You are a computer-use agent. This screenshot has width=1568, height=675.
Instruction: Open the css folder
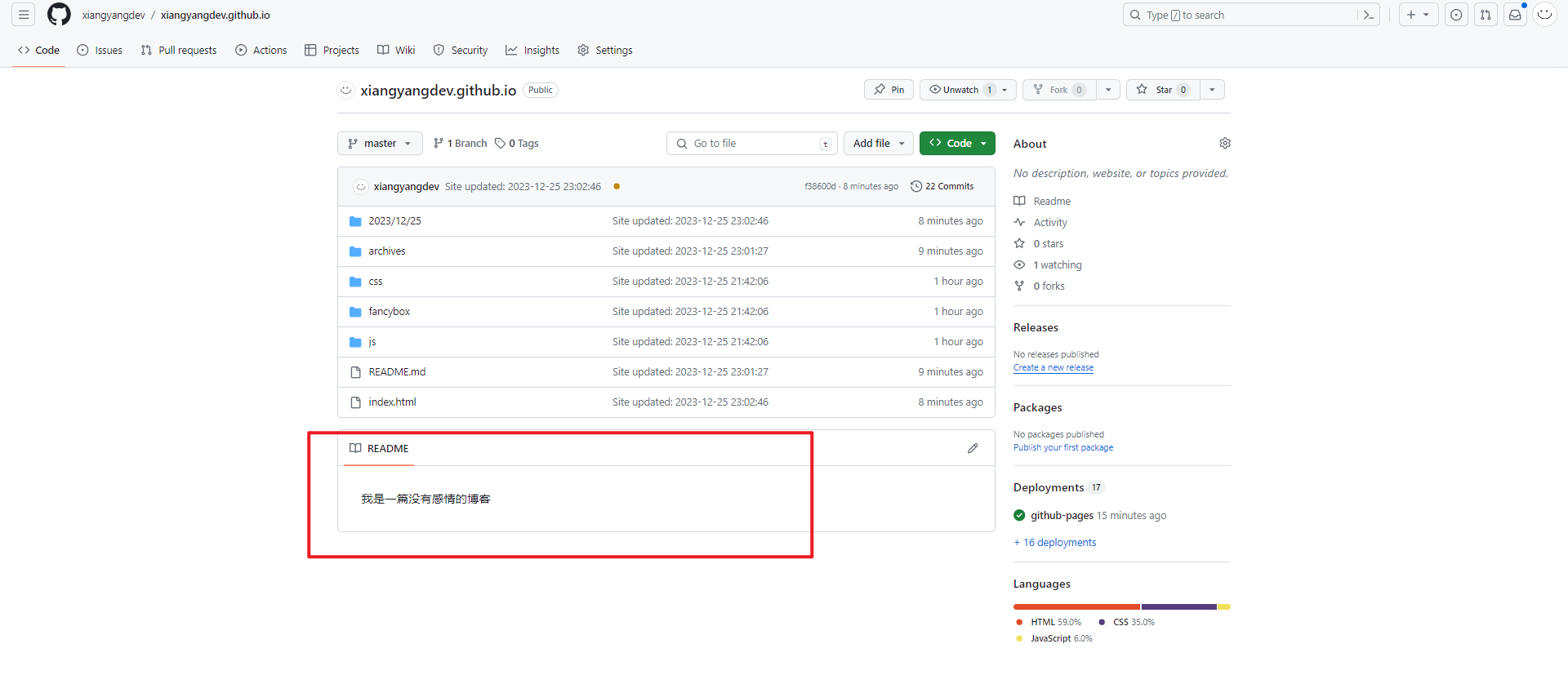375,282
